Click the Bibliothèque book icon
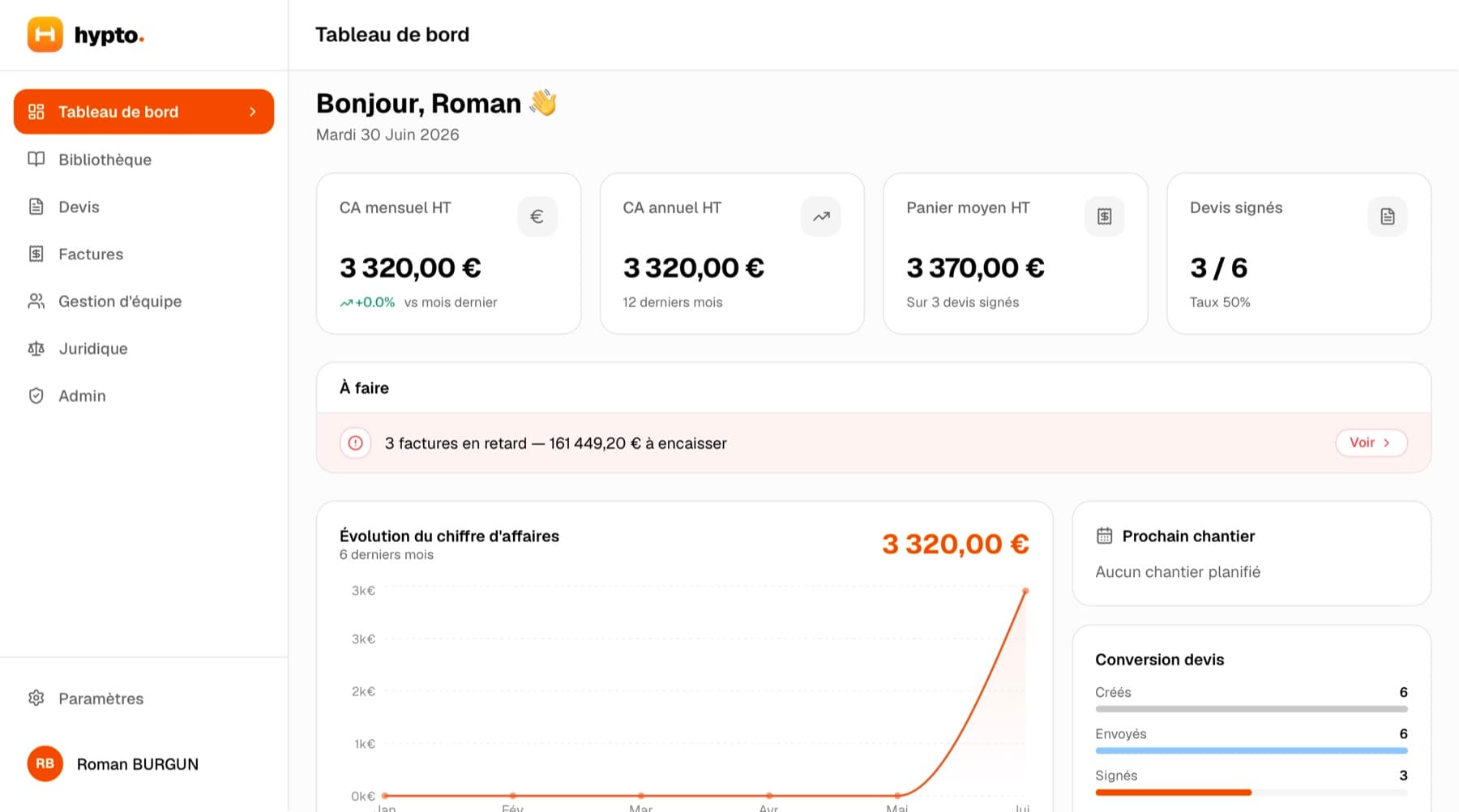 tap(36, 159)
